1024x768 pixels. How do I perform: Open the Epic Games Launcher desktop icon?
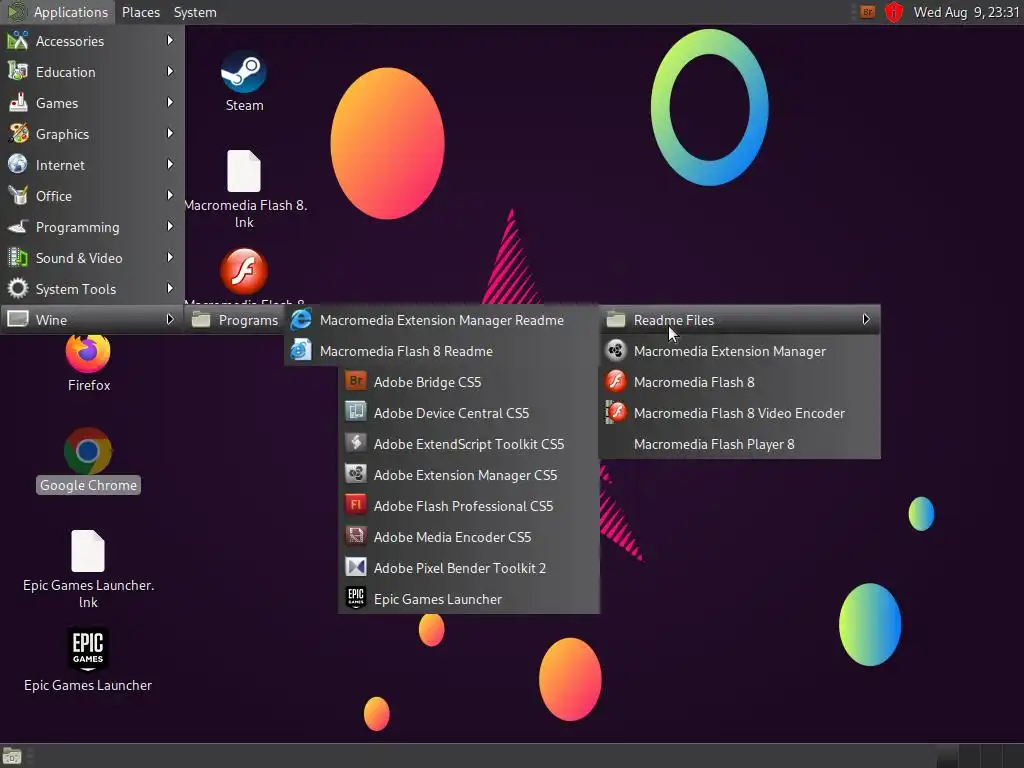pos(88,648)
